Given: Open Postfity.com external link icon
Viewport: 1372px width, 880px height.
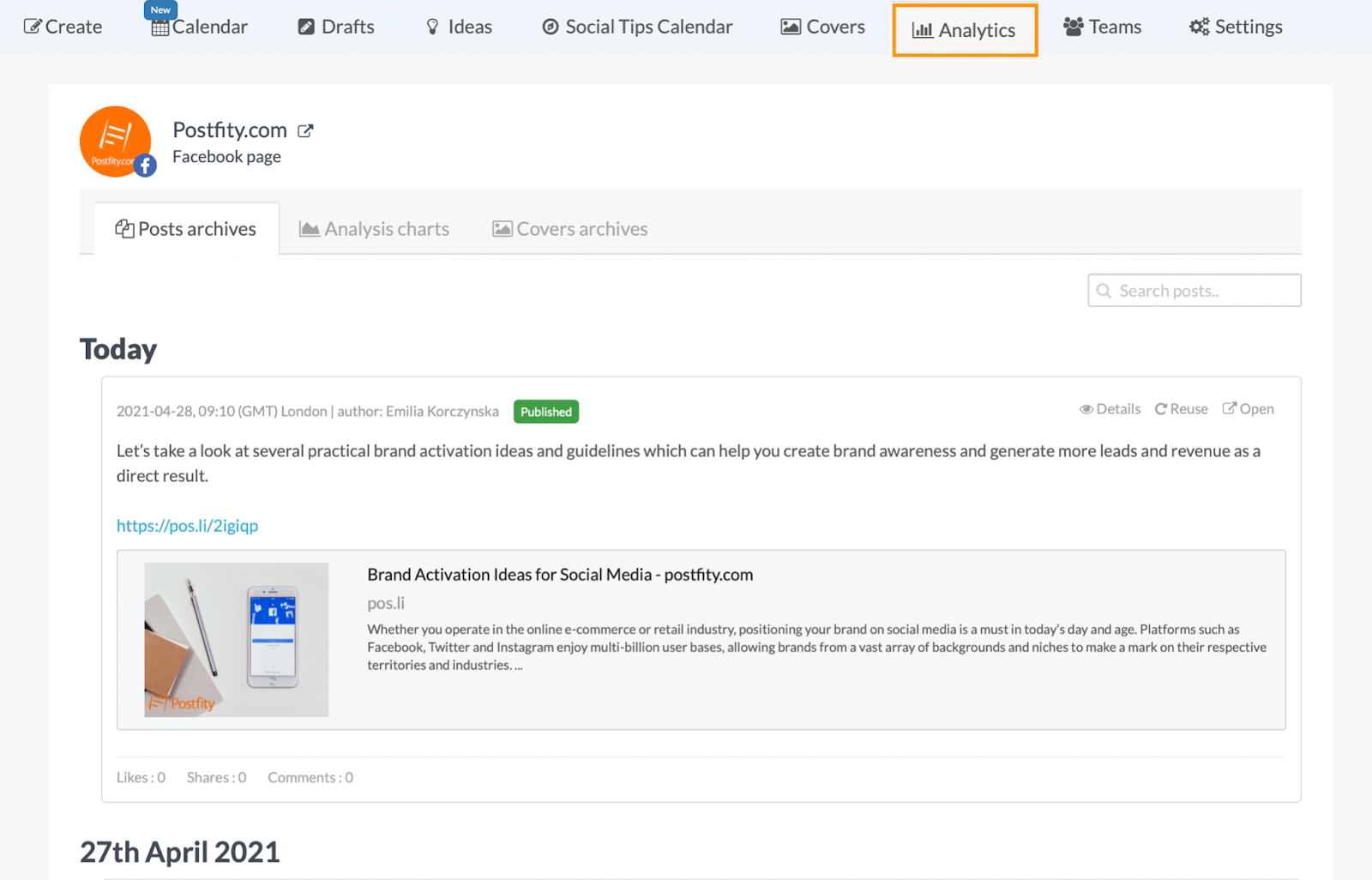Looking at the screenshot, I should tap(305, 130).
